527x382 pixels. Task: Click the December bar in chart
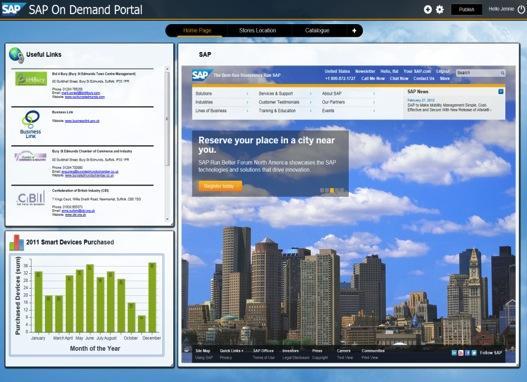152,298
